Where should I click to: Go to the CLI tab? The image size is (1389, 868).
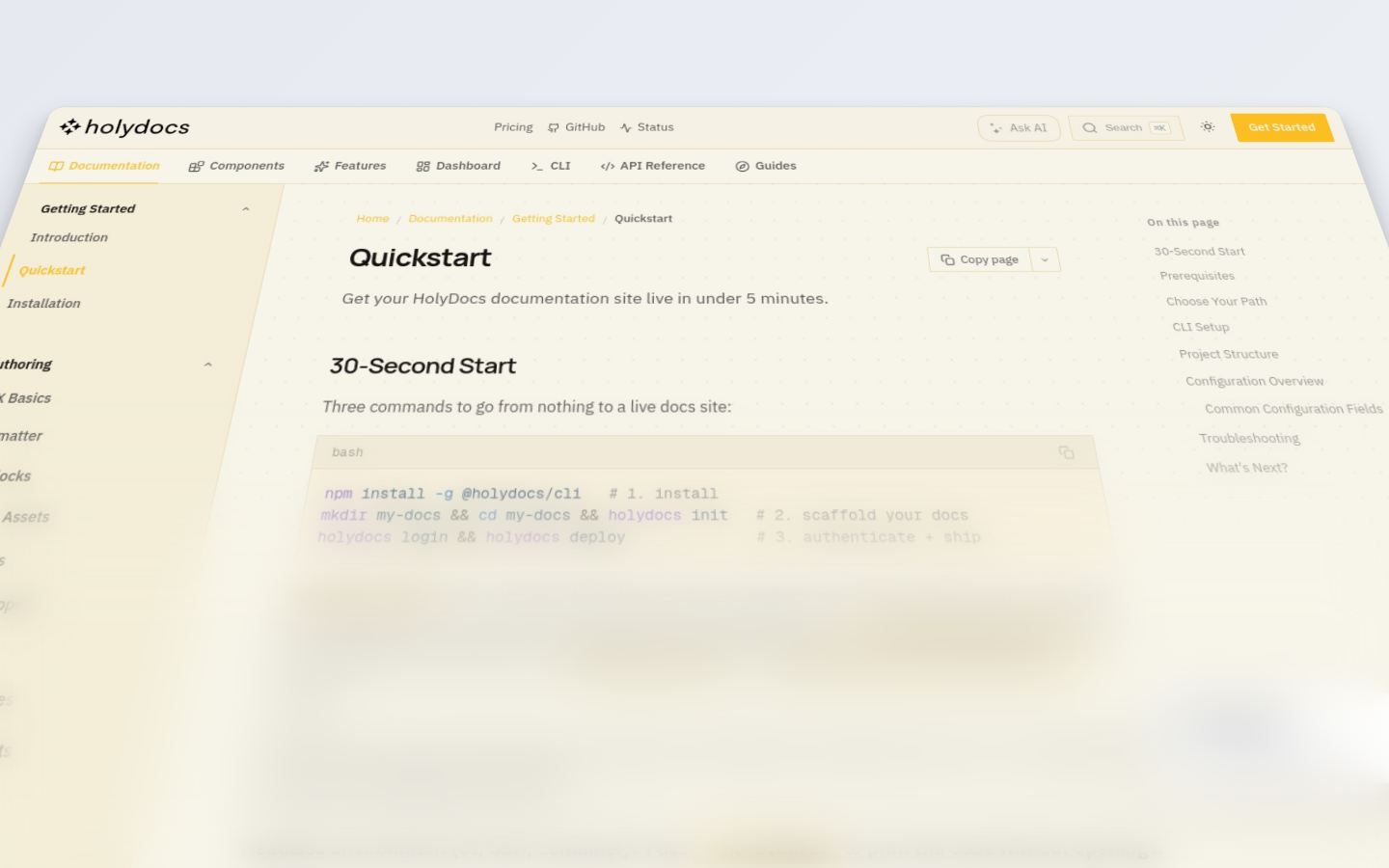point(551,166)
